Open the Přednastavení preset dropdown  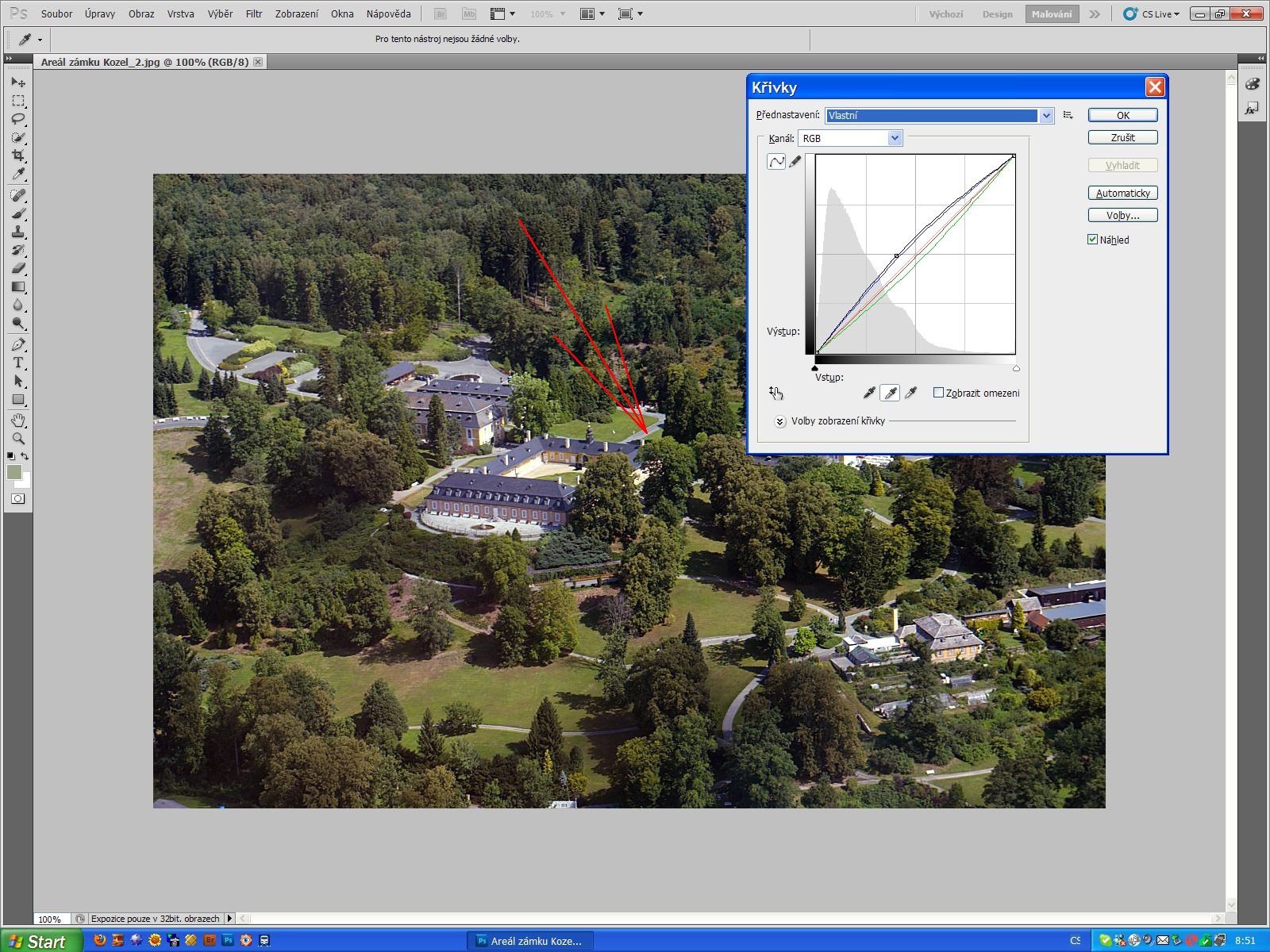click(x=1046, y=116)
